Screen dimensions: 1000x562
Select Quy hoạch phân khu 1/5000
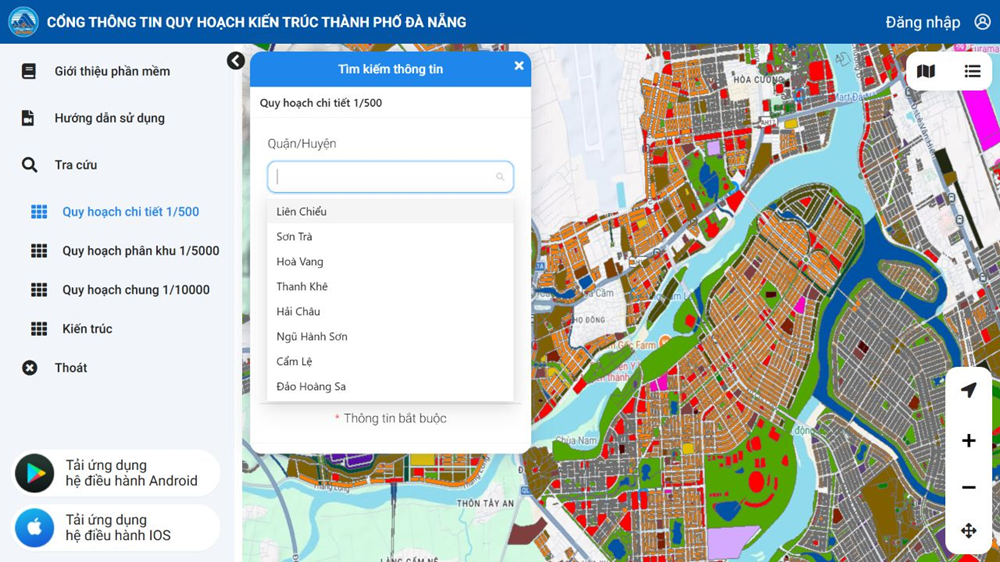(x=141, y=251)
